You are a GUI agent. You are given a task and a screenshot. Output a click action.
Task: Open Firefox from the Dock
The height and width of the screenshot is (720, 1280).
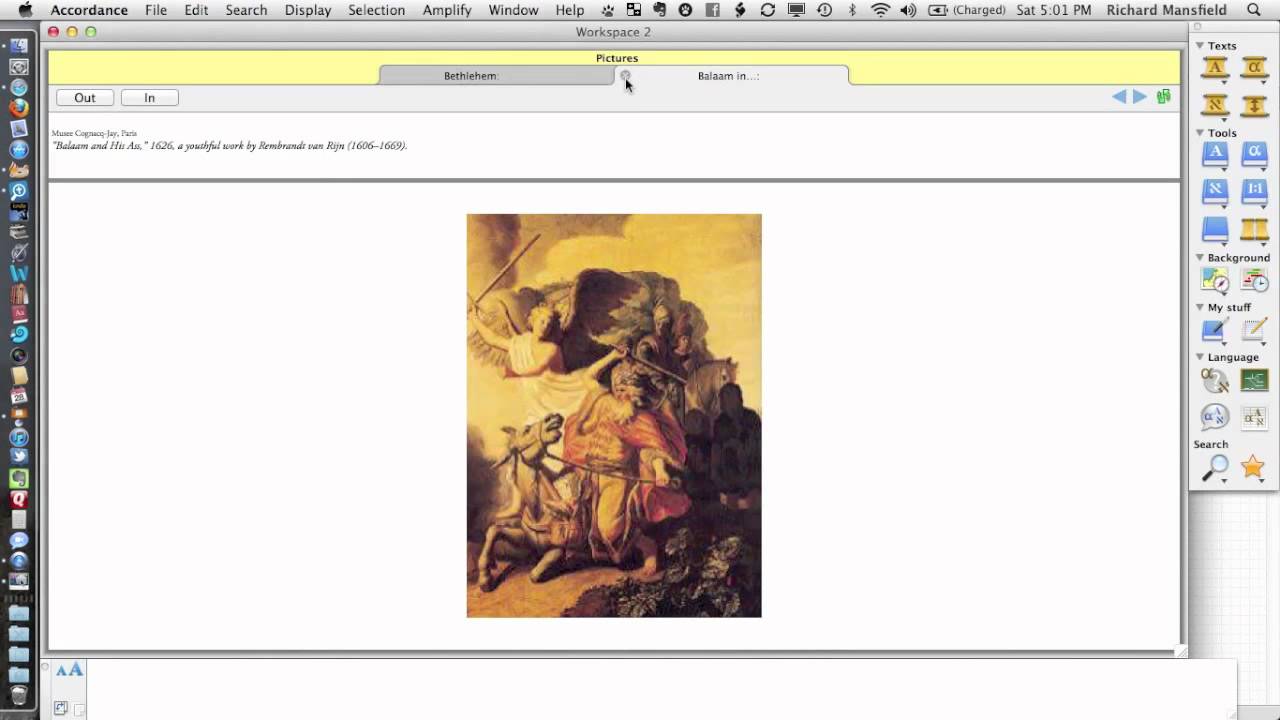coord(19,108)
